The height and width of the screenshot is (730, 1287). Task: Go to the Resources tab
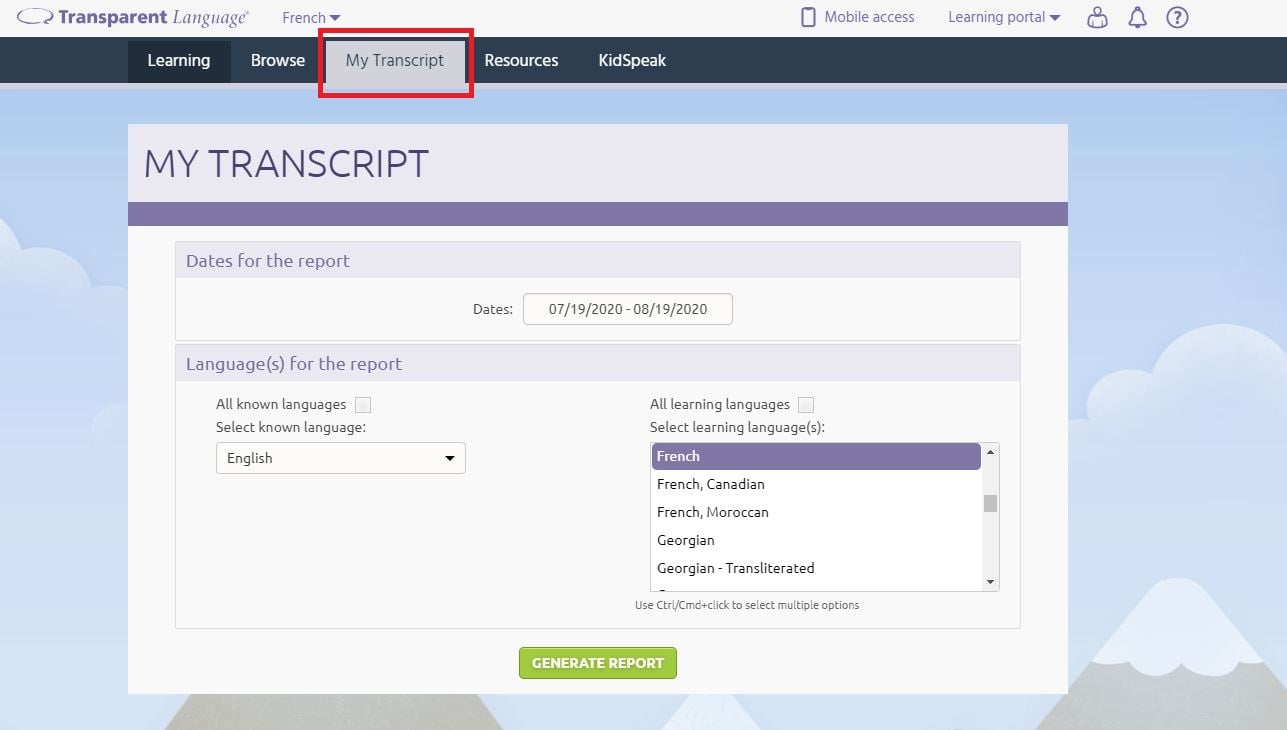(520, 60)
